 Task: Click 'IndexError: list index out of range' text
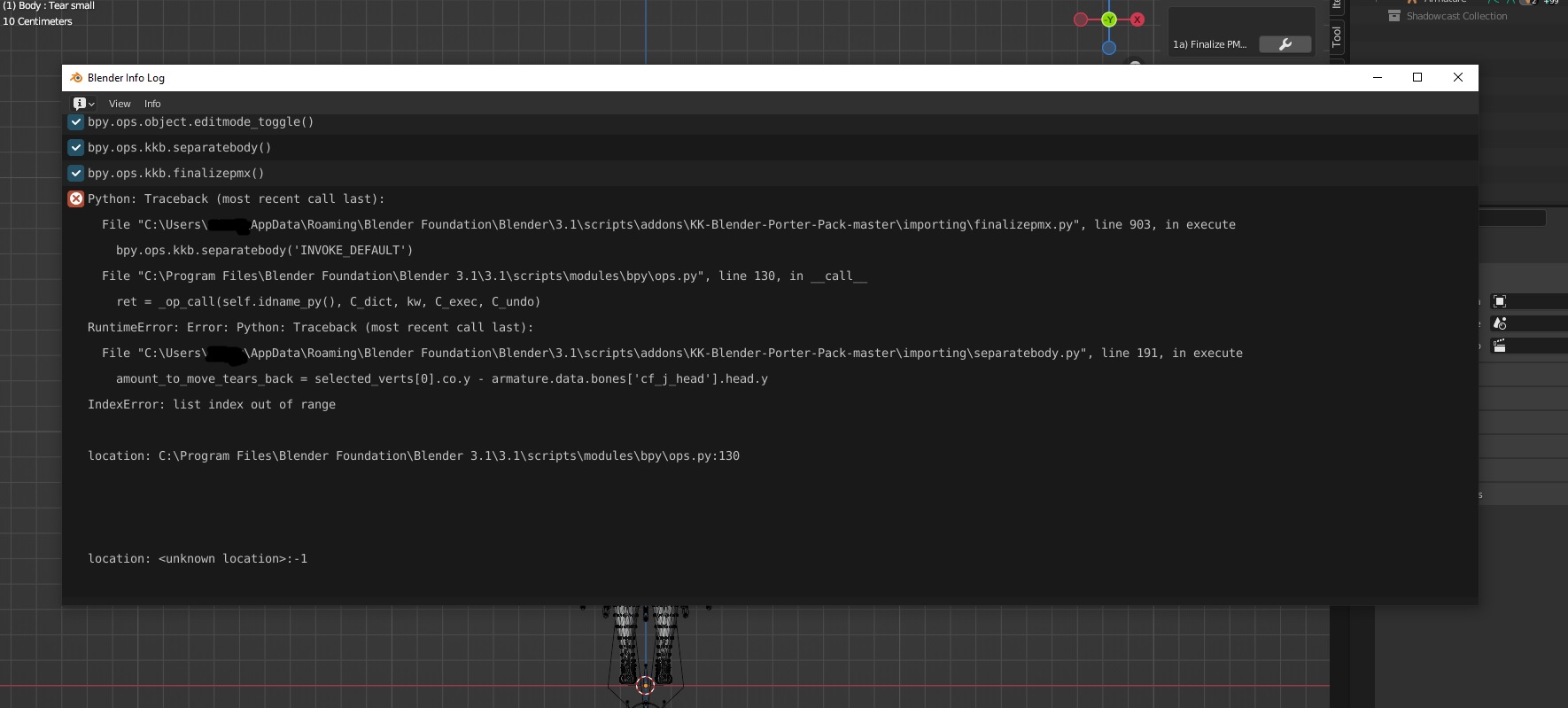[211, 405]
